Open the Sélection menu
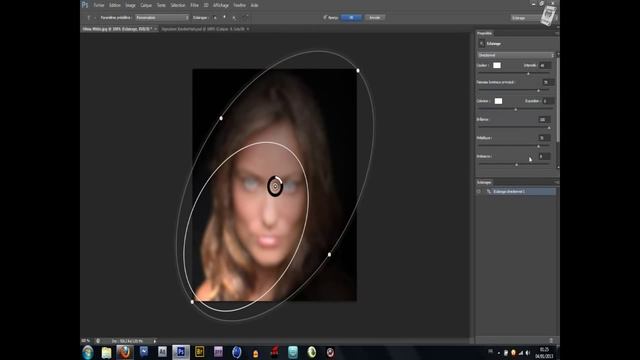The height and width of the screenshot is (360, 640). click(178, 5)
